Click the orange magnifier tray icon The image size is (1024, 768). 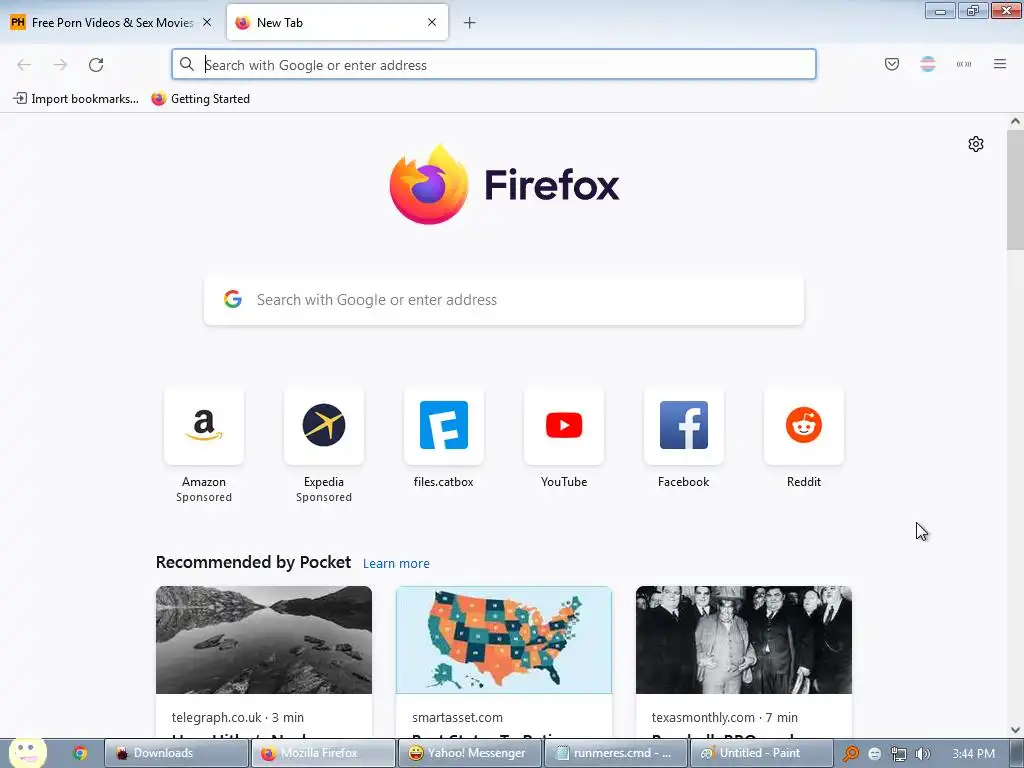[x=850, y=754]
